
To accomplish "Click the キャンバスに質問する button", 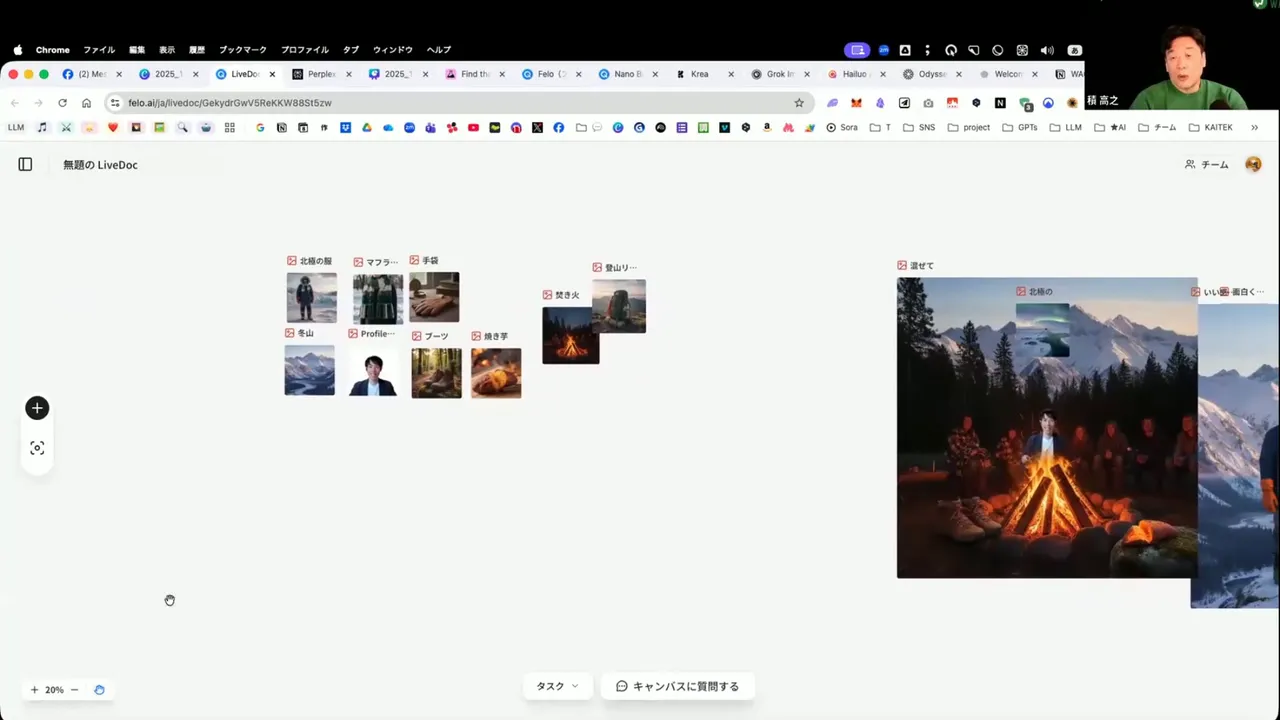I will coord(678,686).
